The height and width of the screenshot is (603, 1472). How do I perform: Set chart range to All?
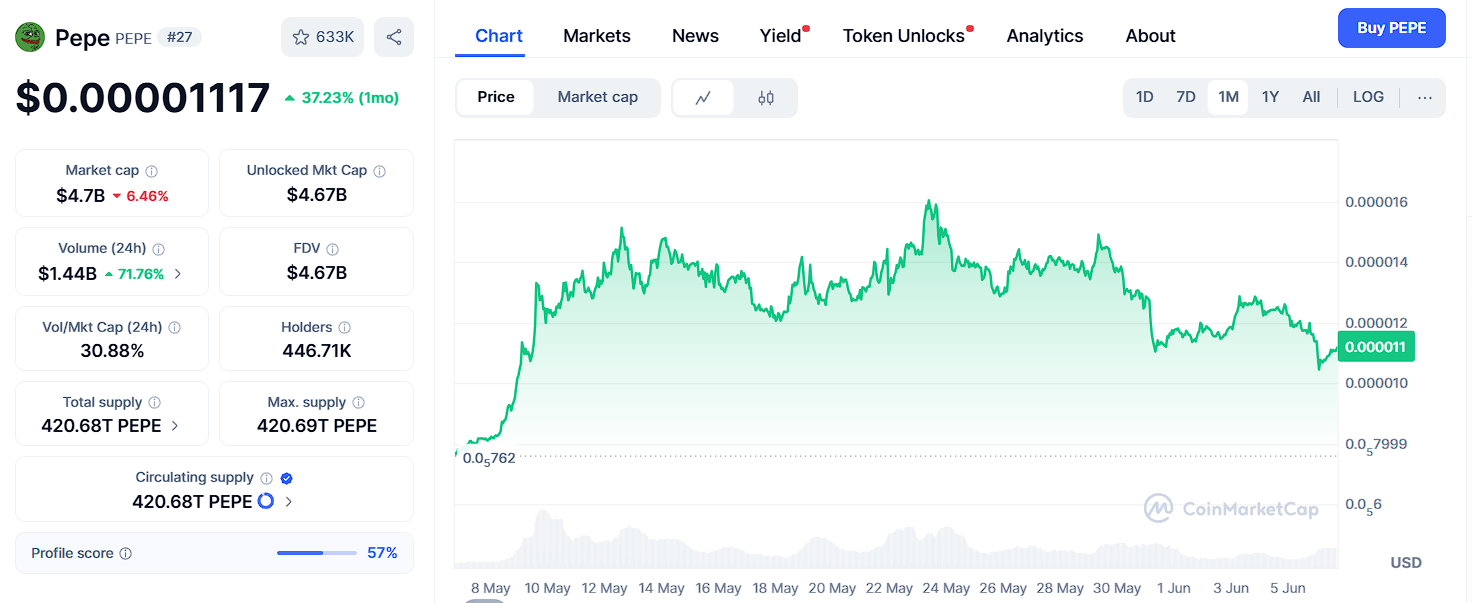(x=1312, y=97)
